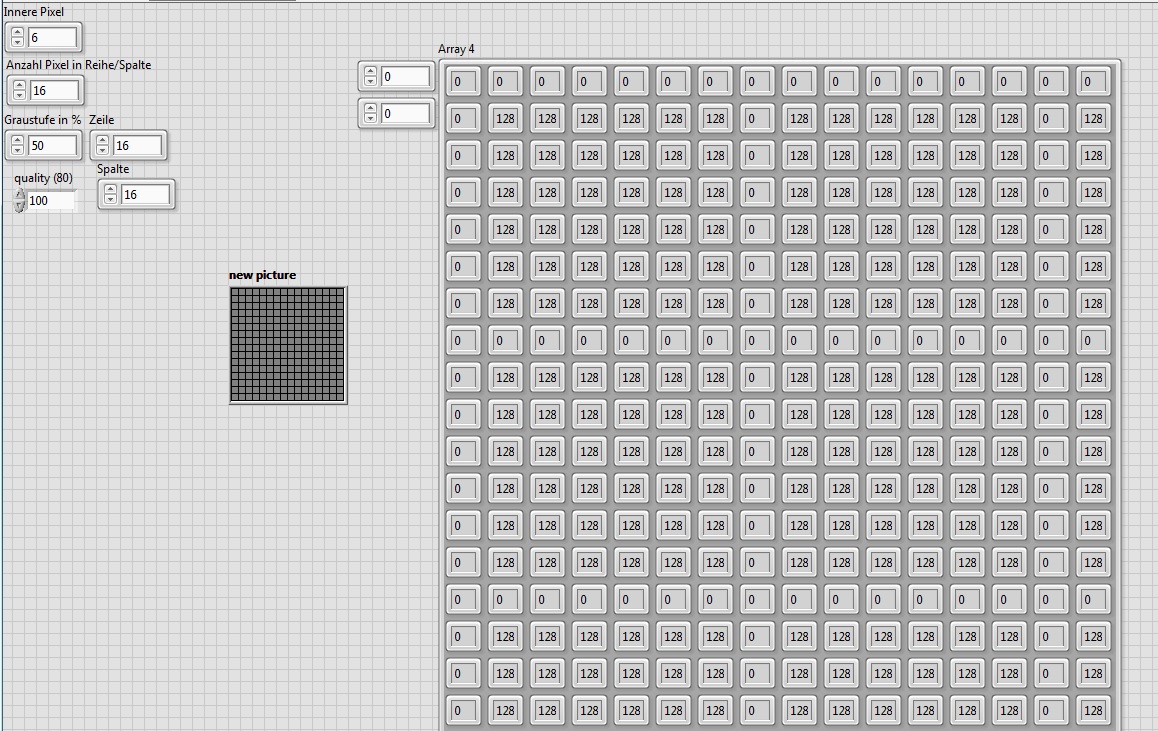Decrement the quality (80) value

pos(20,206)
